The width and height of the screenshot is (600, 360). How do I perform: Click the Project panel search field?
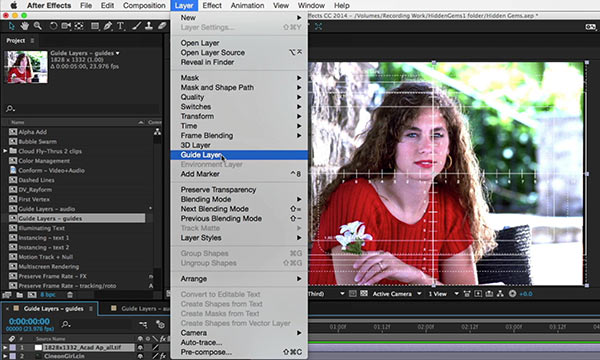[82, 109]
